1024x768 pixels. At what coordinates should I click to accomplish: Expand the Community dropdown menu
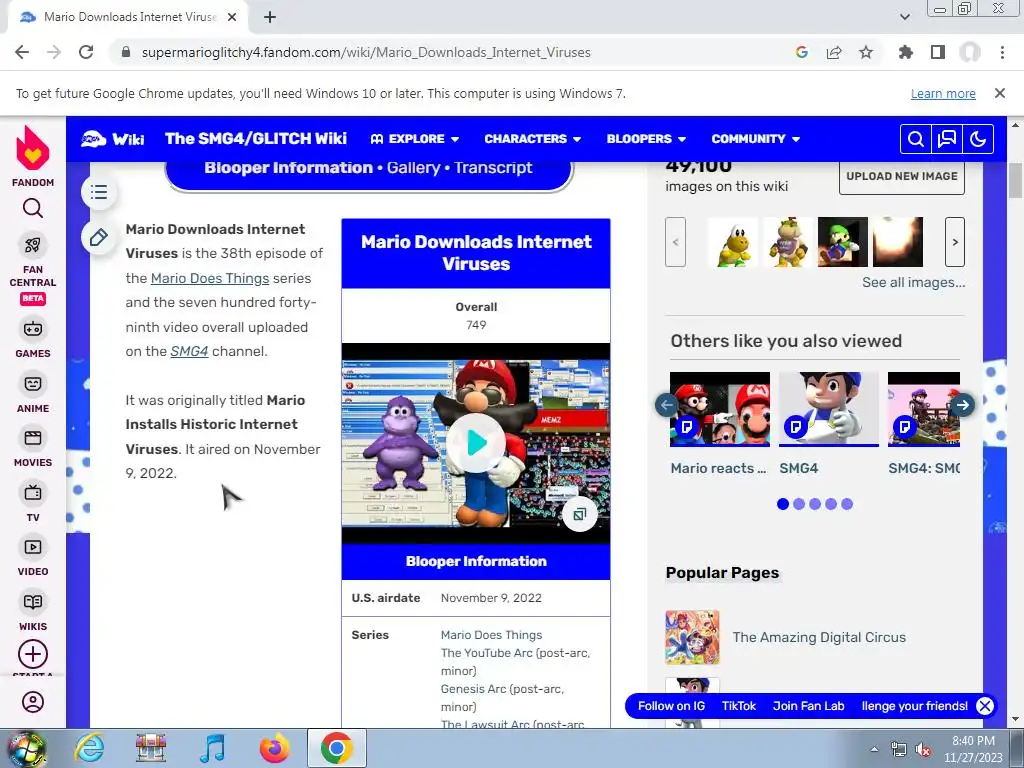click(x=756, y=139)
